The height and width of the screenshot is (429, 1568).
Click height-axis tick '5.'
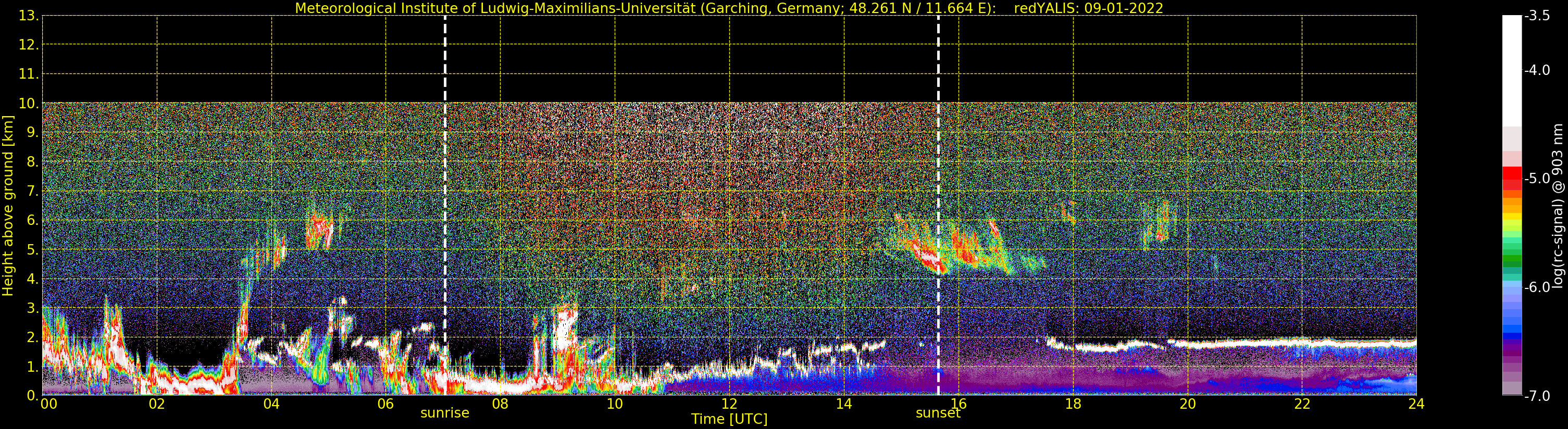point(32,250)
